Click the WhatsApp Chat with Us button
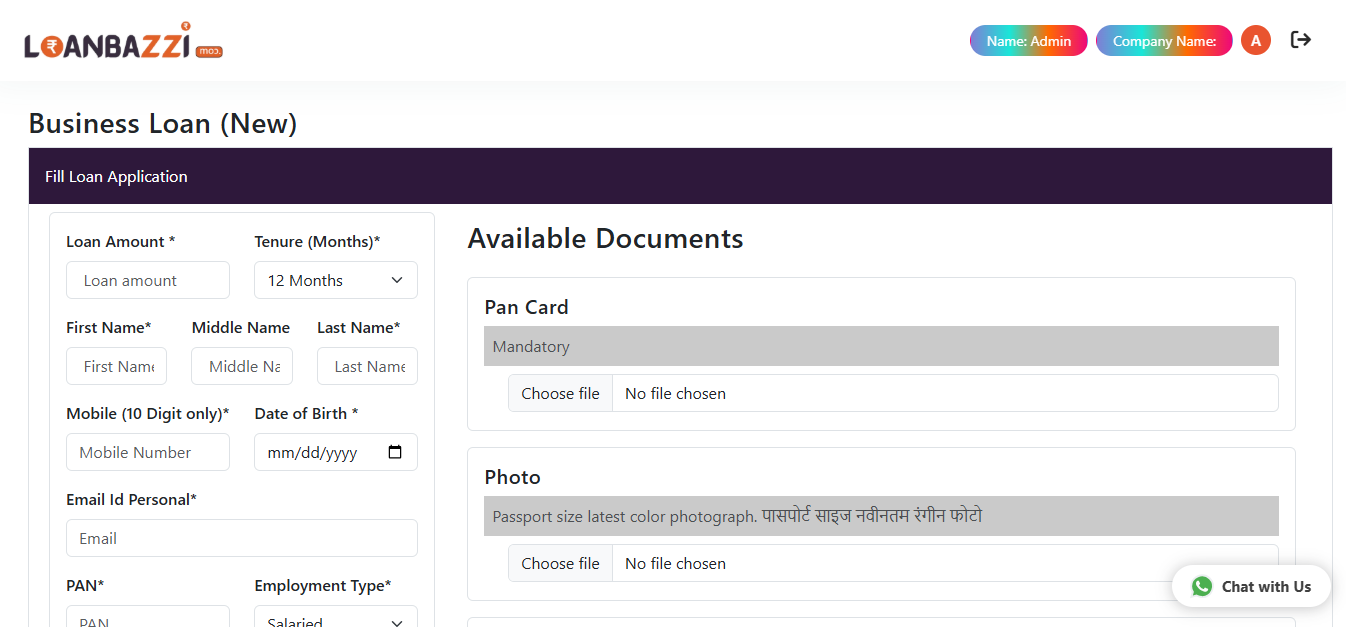The height and width of the screenshot is (627, 1346). [x=1251, y=586]
